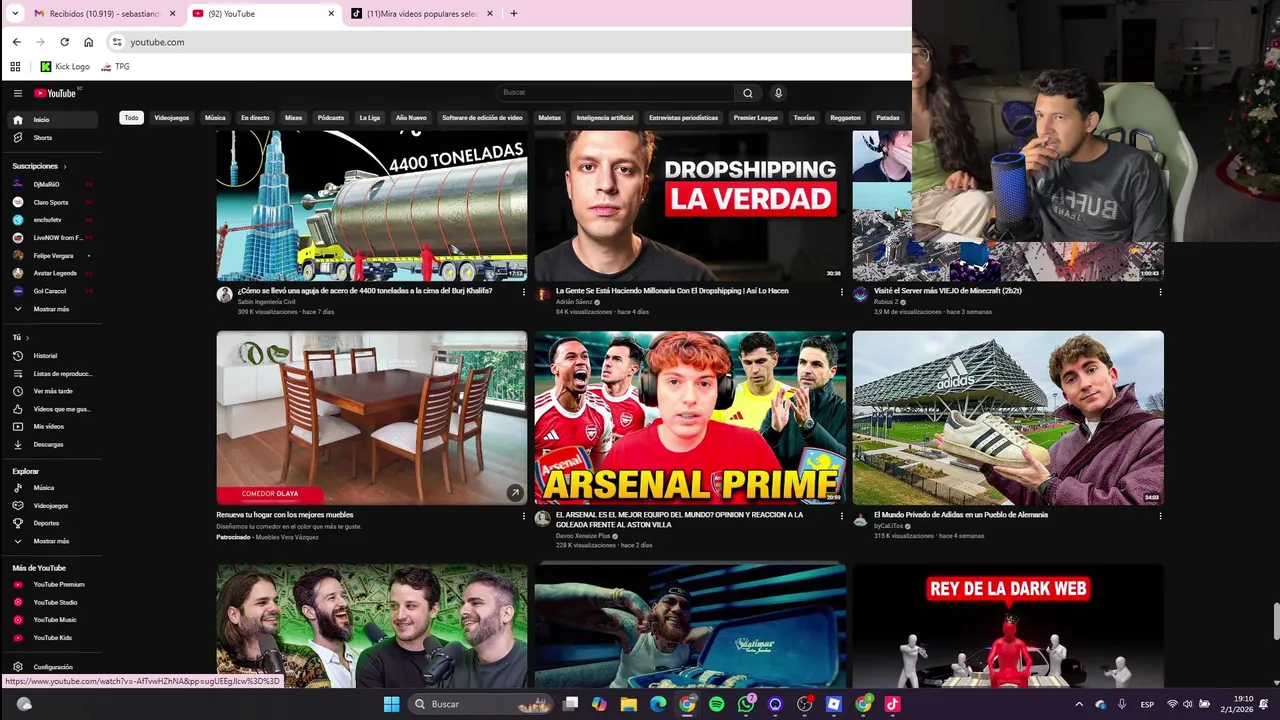Open Historial in the sidebar
1280x720 pixels.
pyautogui.click(x=53, y=355)
